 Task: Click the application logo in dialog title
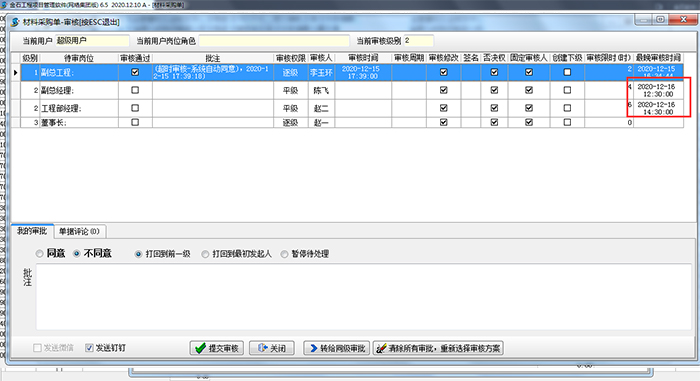click(x=15, y=22)
